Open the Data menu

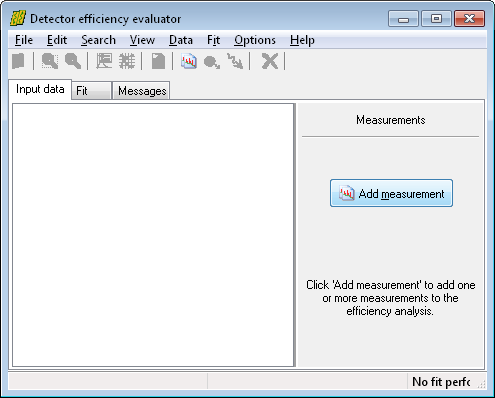181,40
